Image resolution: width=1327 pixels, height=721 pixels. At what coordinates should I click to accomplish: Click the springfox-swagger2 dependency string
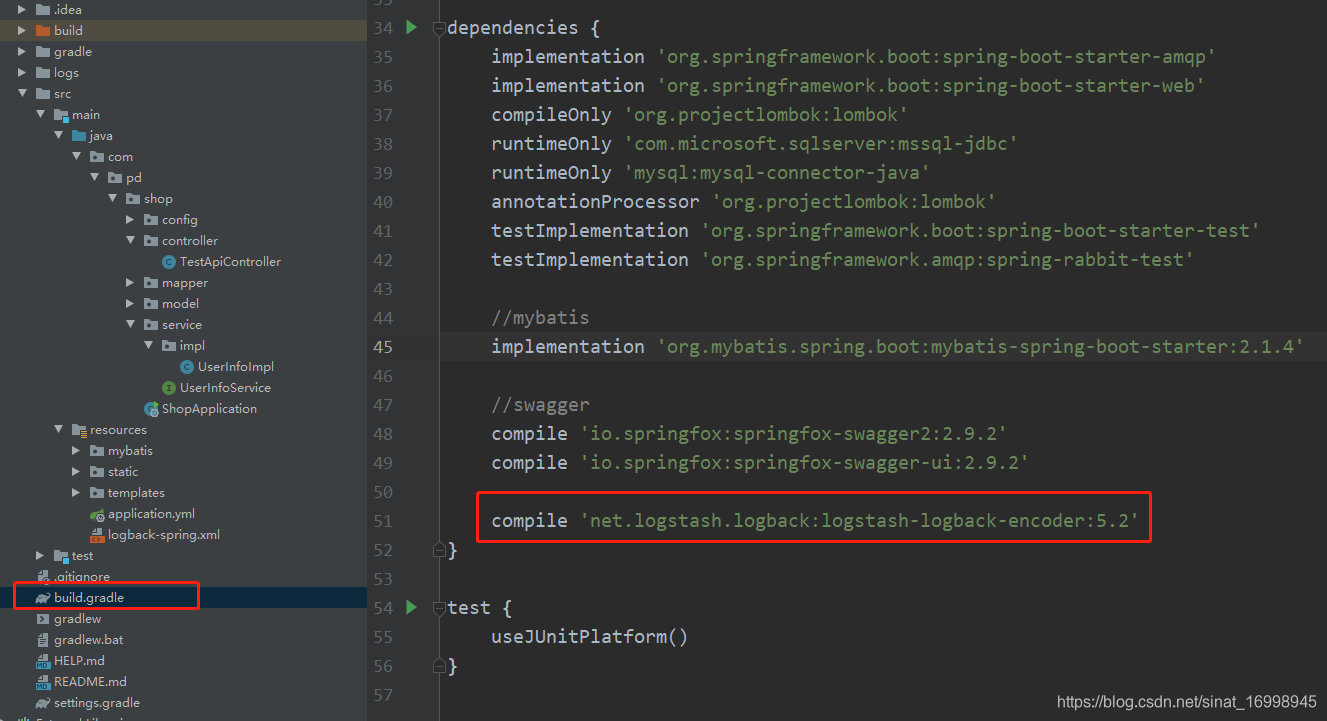click(x=793, y=434)
